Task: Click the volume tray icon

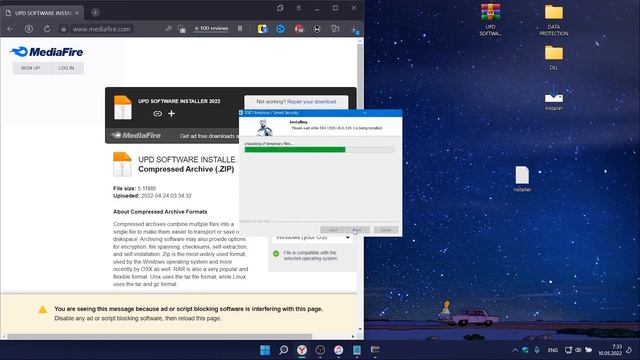Action: pos(578,350)
